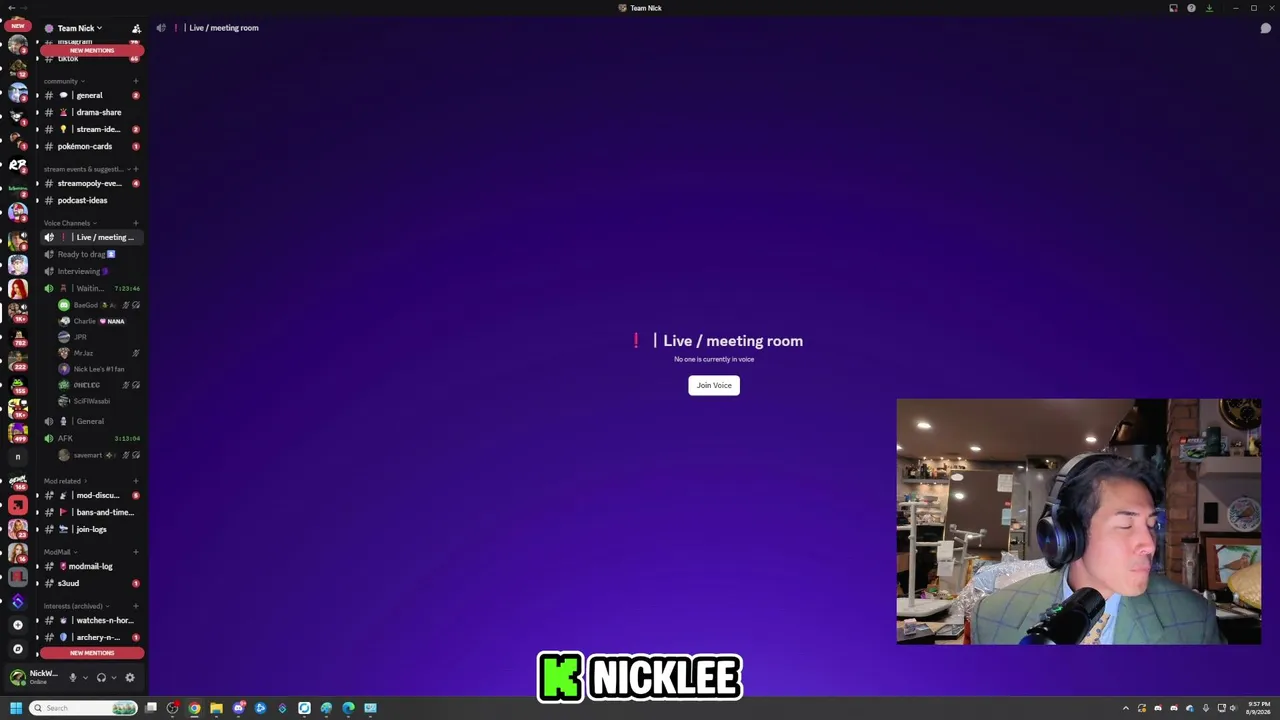The height and width of the screenshot is (720, 1280).
Task: Jump to the lower New Mentions banner
Action: [92, 653]
